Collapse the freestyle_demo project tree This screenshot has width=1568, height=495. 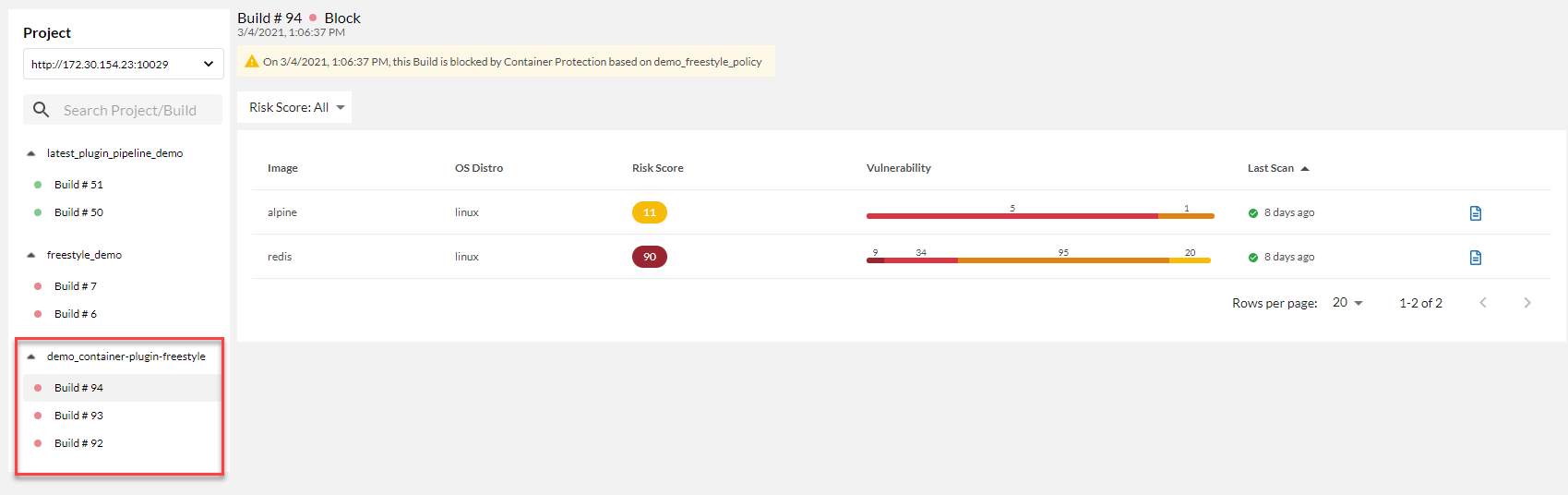(31, 255)
